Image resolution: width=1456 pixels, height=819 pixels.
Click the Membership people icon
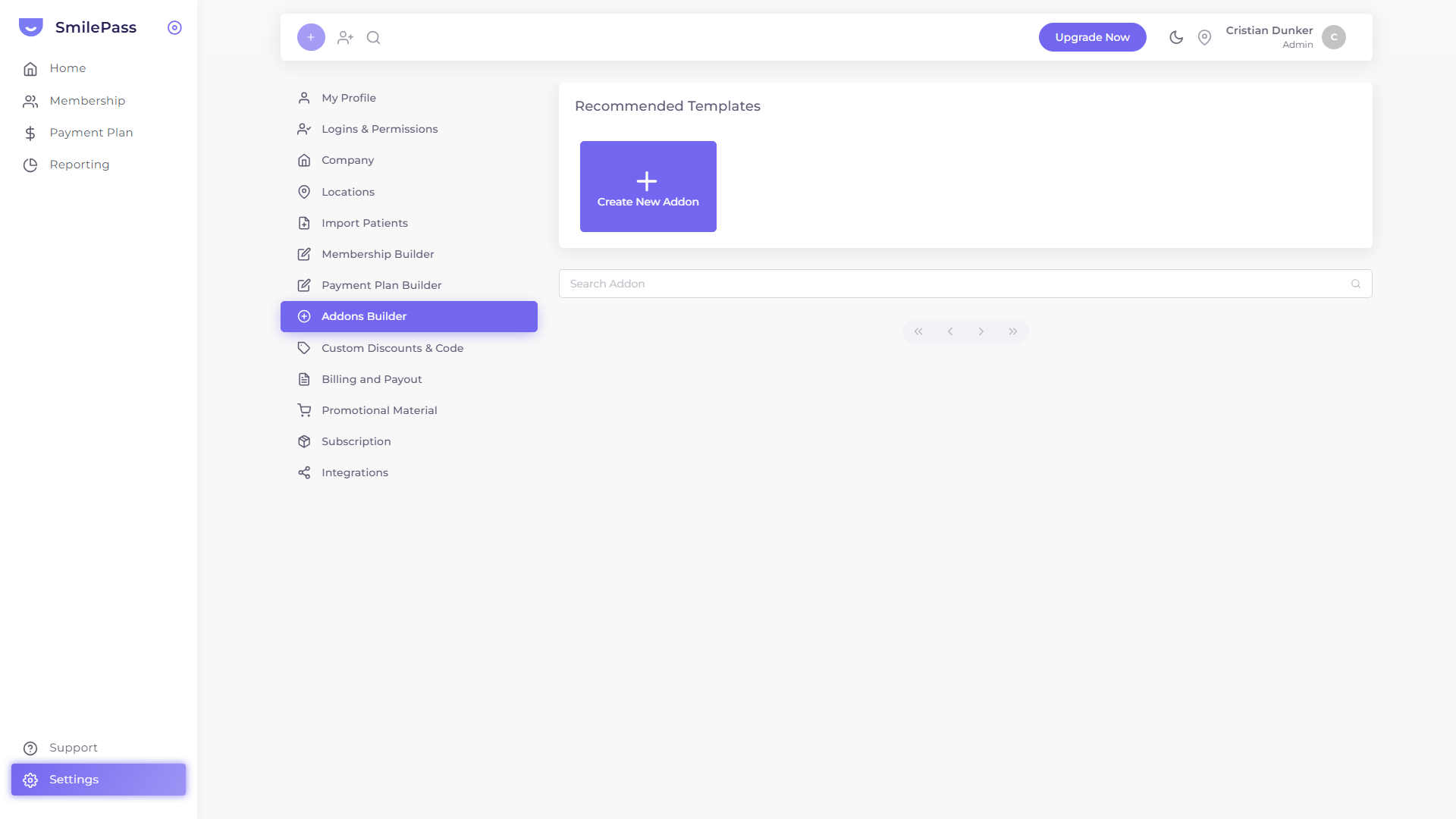[x=30, y=101]
